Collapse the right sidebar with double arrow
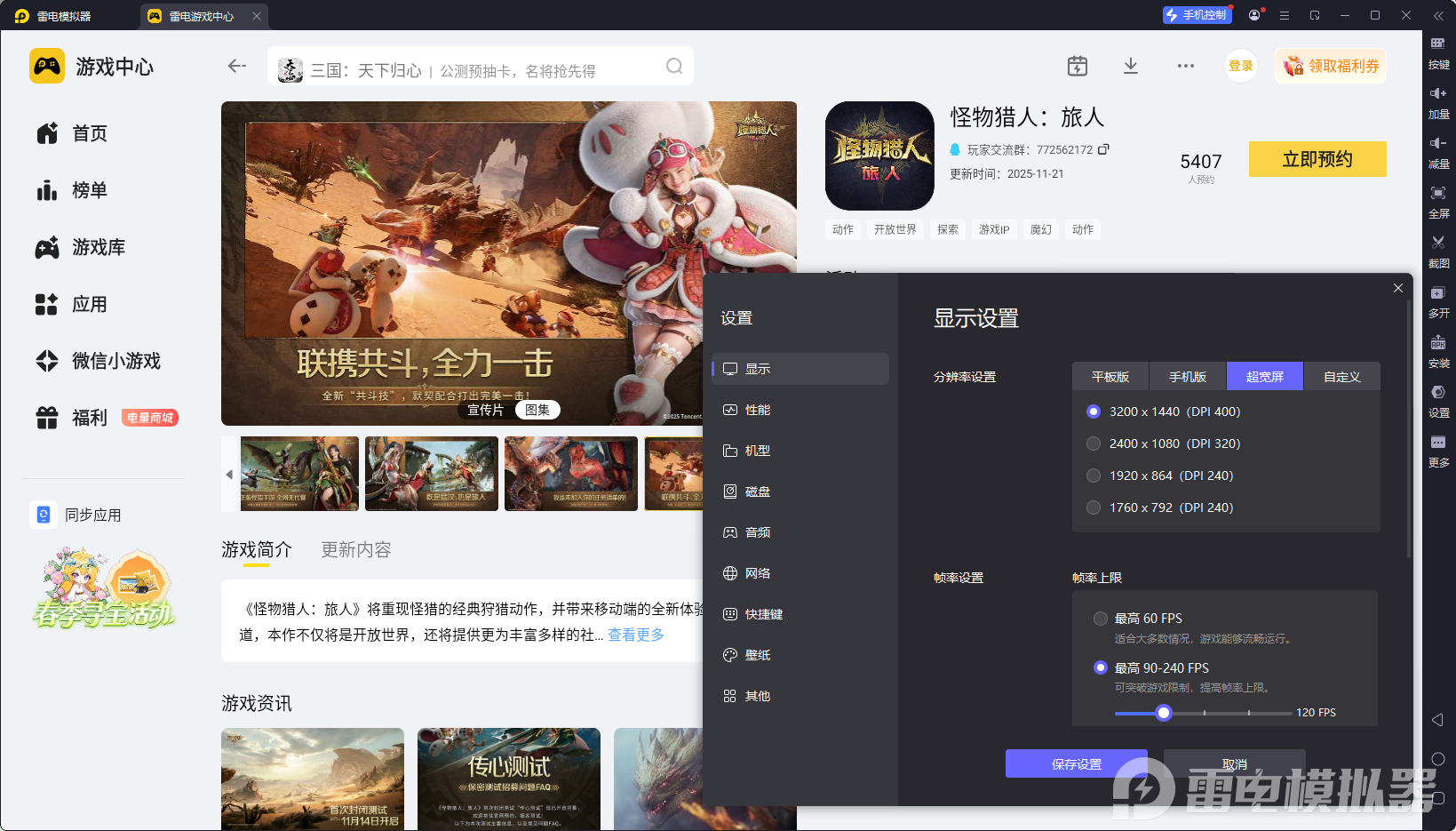This screenshot has width=1456, height=831. 1438,15
